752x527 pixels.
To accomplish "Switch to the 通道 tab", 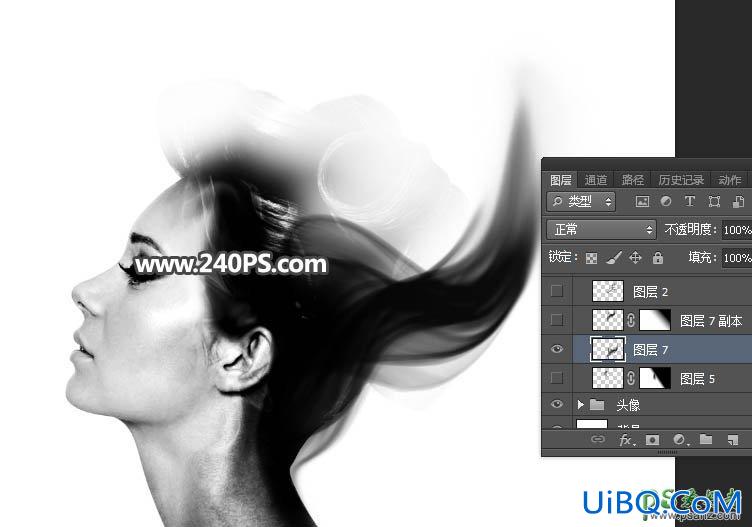I will coord(596,180).
